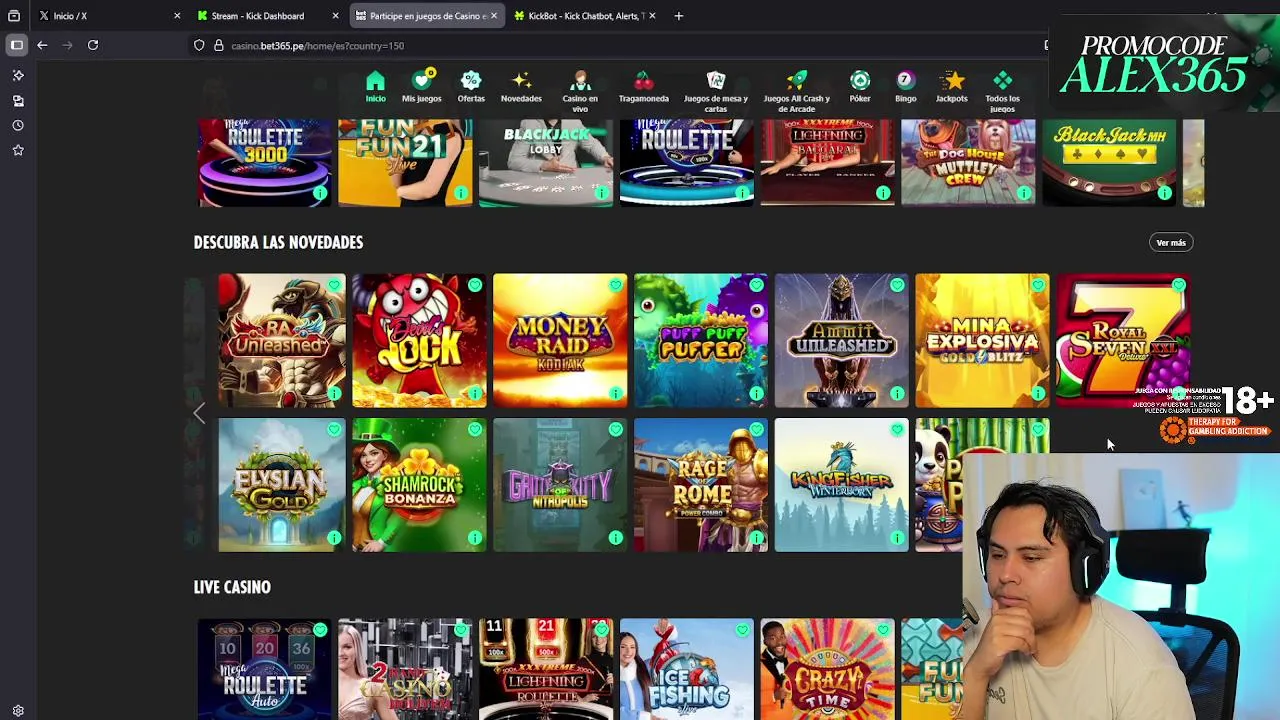Favorite Money Raid Kodiak with its heart
This screenshot has width=1280, height=720.
[x=616, y=285]
